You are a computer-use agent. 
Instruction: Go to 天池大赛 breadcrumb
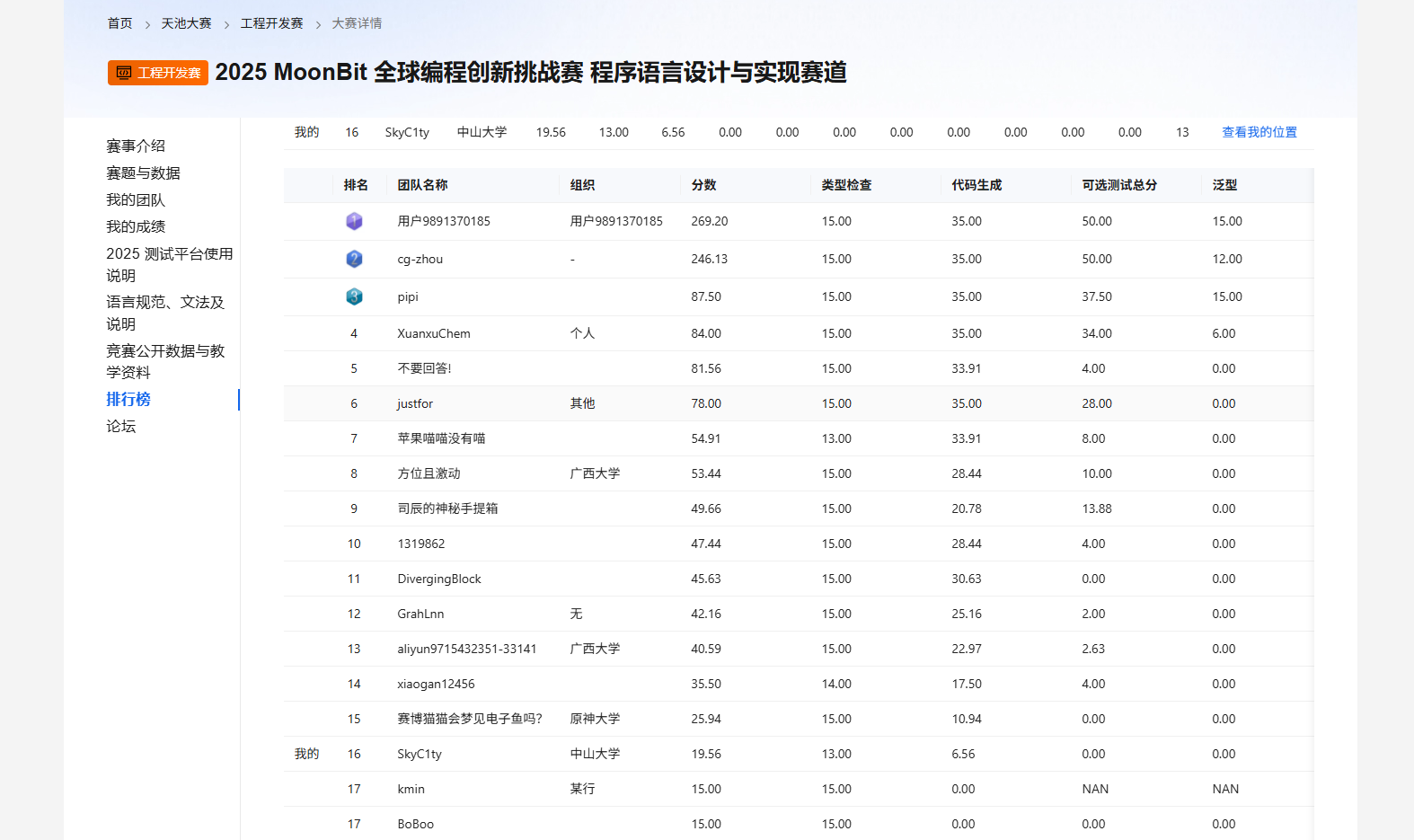186,23
